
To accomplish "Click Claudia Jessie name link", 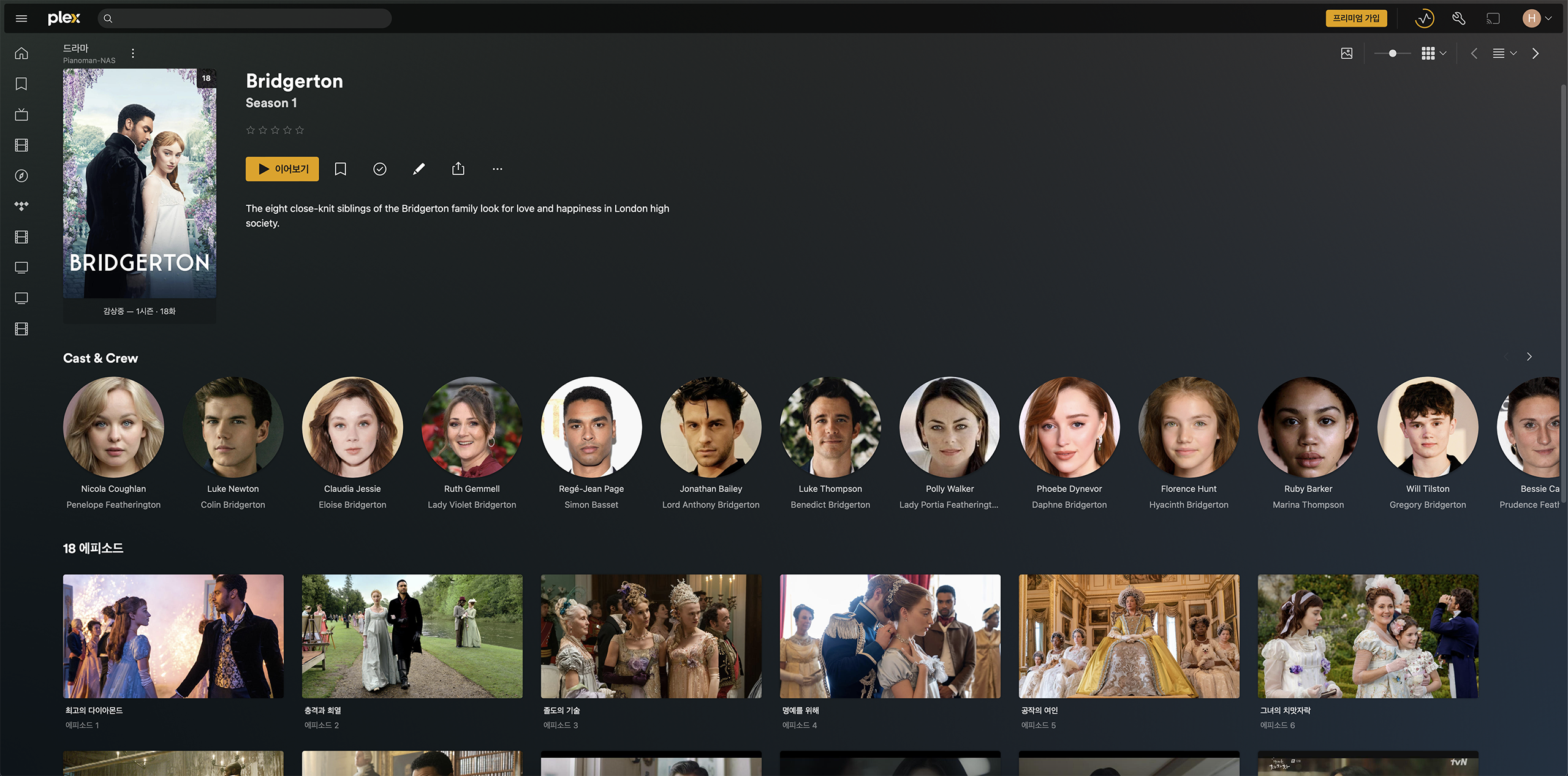I will click(x=352, y=489).
